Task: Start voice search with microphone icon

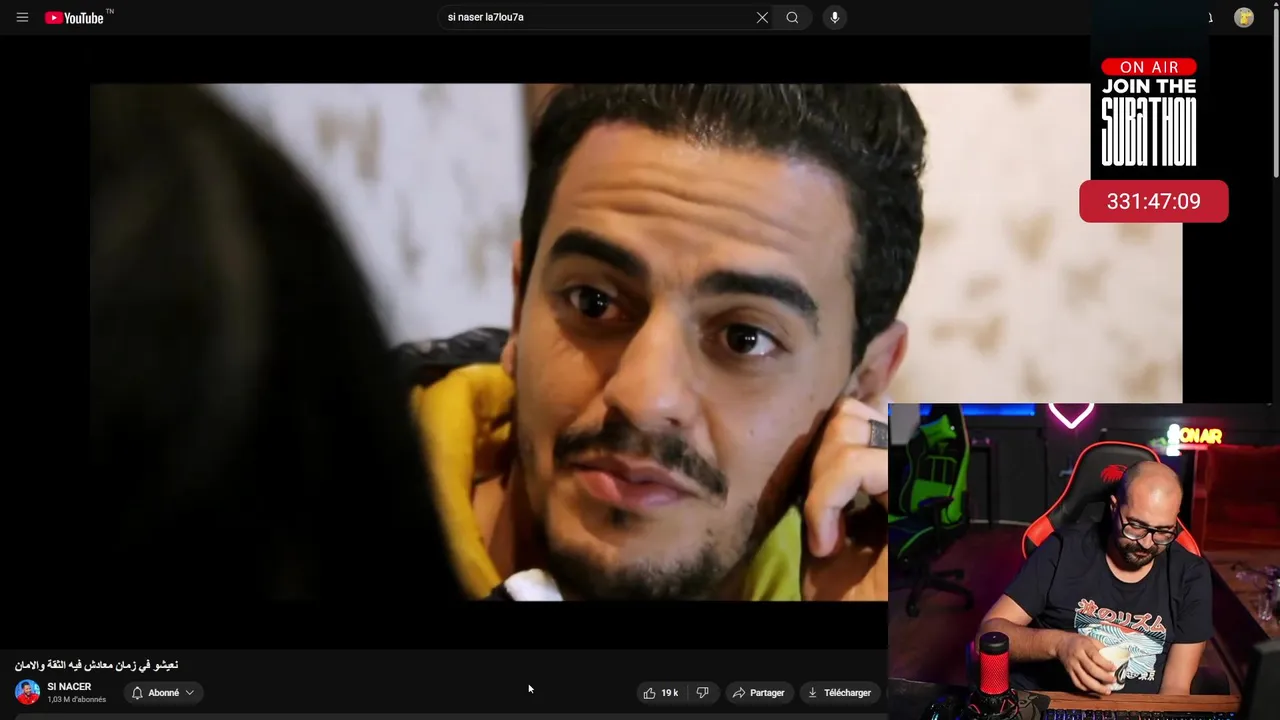Action: pos(834,17)
